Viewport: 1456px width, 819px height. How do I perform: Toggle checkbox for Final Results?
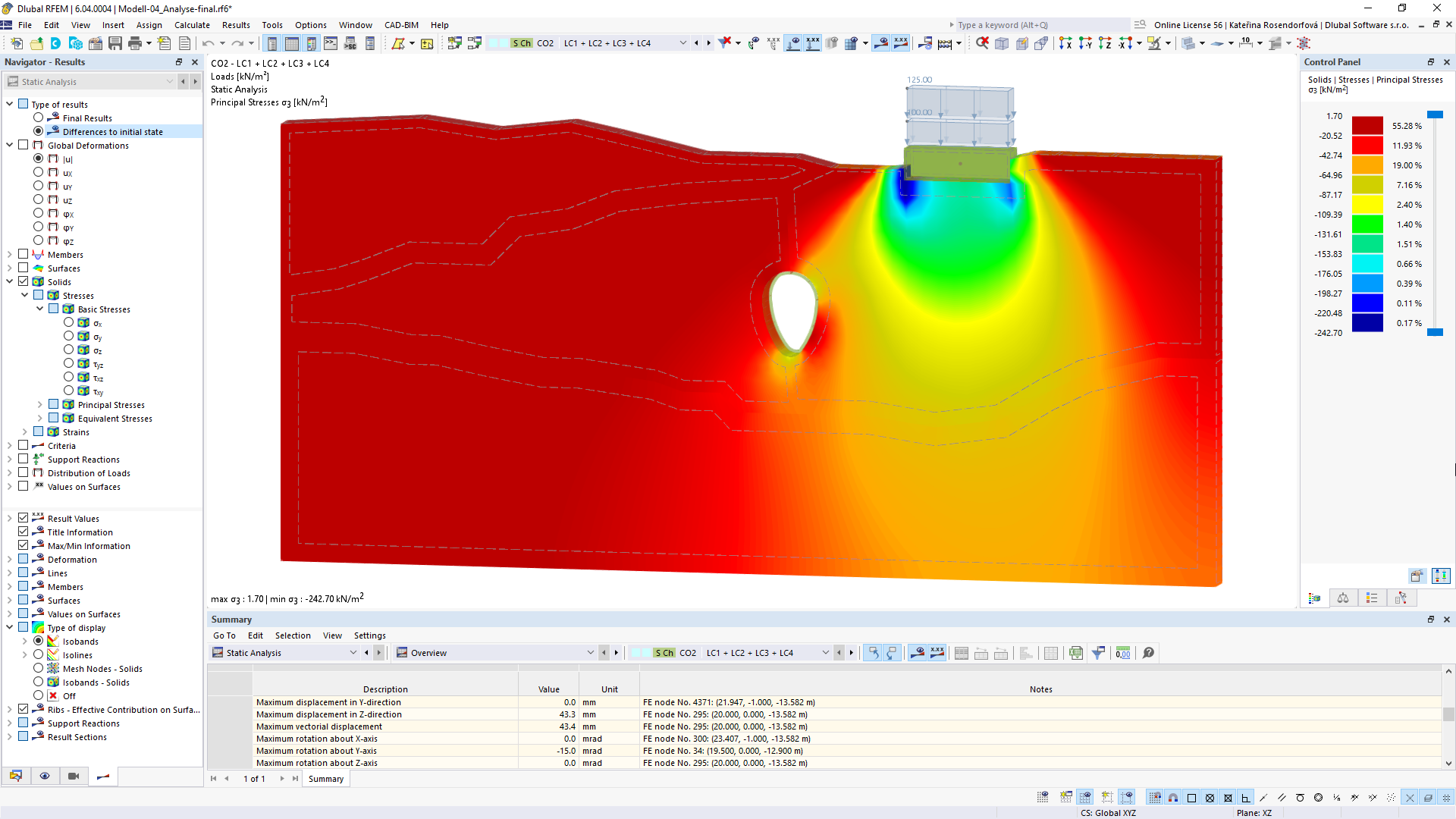click(x=39, y=118)
